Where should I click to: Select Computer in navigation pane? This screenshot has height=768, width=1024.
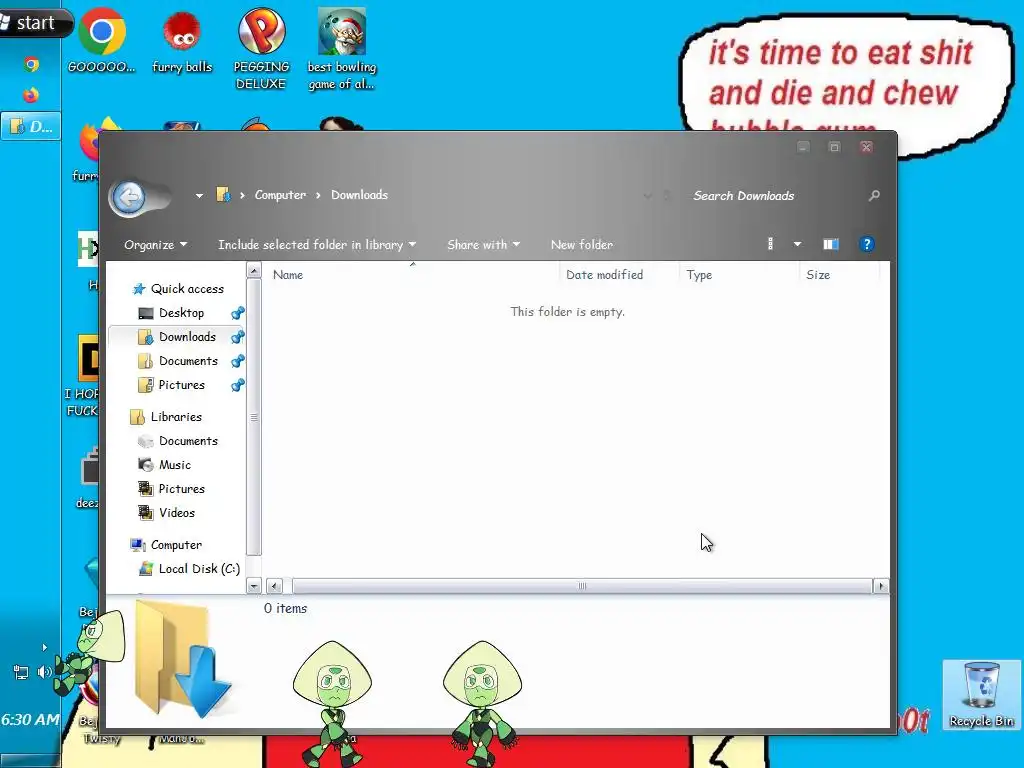coord(176,545)
